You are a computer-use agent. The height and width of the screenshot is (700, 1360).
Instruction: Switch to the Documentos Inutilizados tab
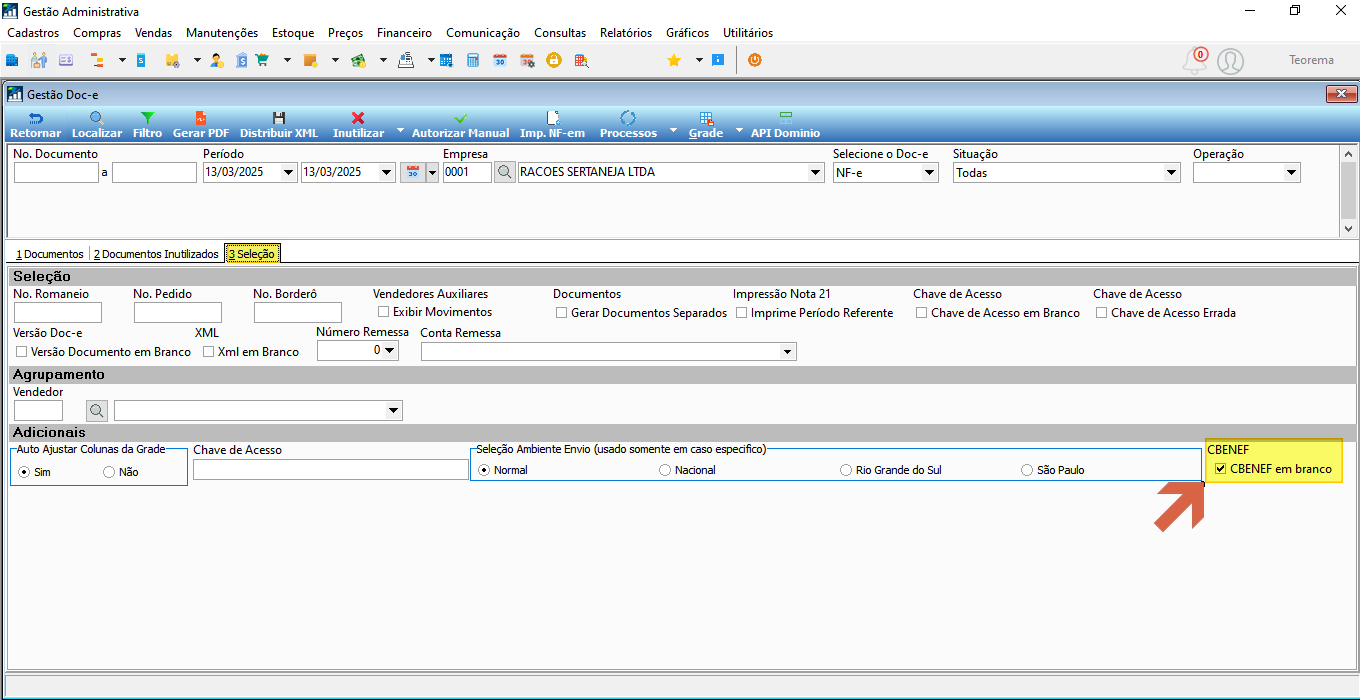156,254
